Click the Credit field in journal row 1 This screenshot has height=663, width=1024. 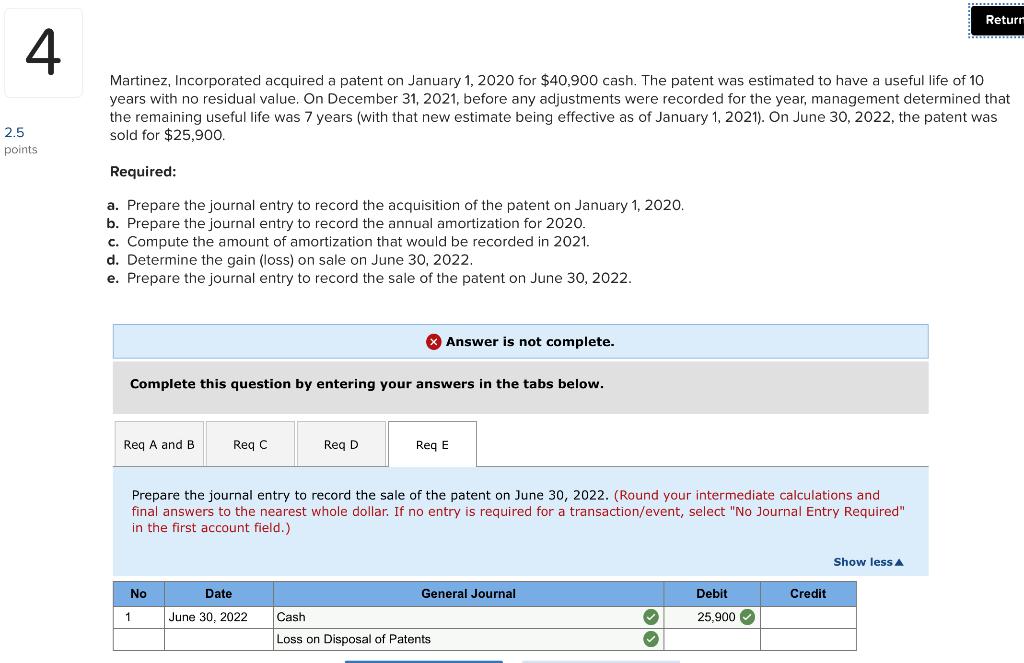point(808,617)
